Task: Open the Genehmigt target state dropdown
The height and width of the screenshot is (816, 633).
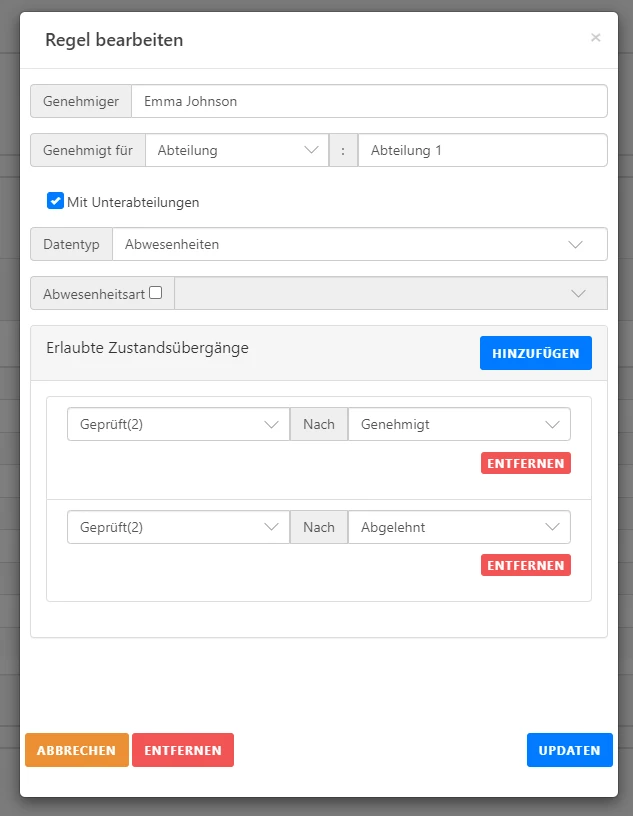Action: click(458, 423)
